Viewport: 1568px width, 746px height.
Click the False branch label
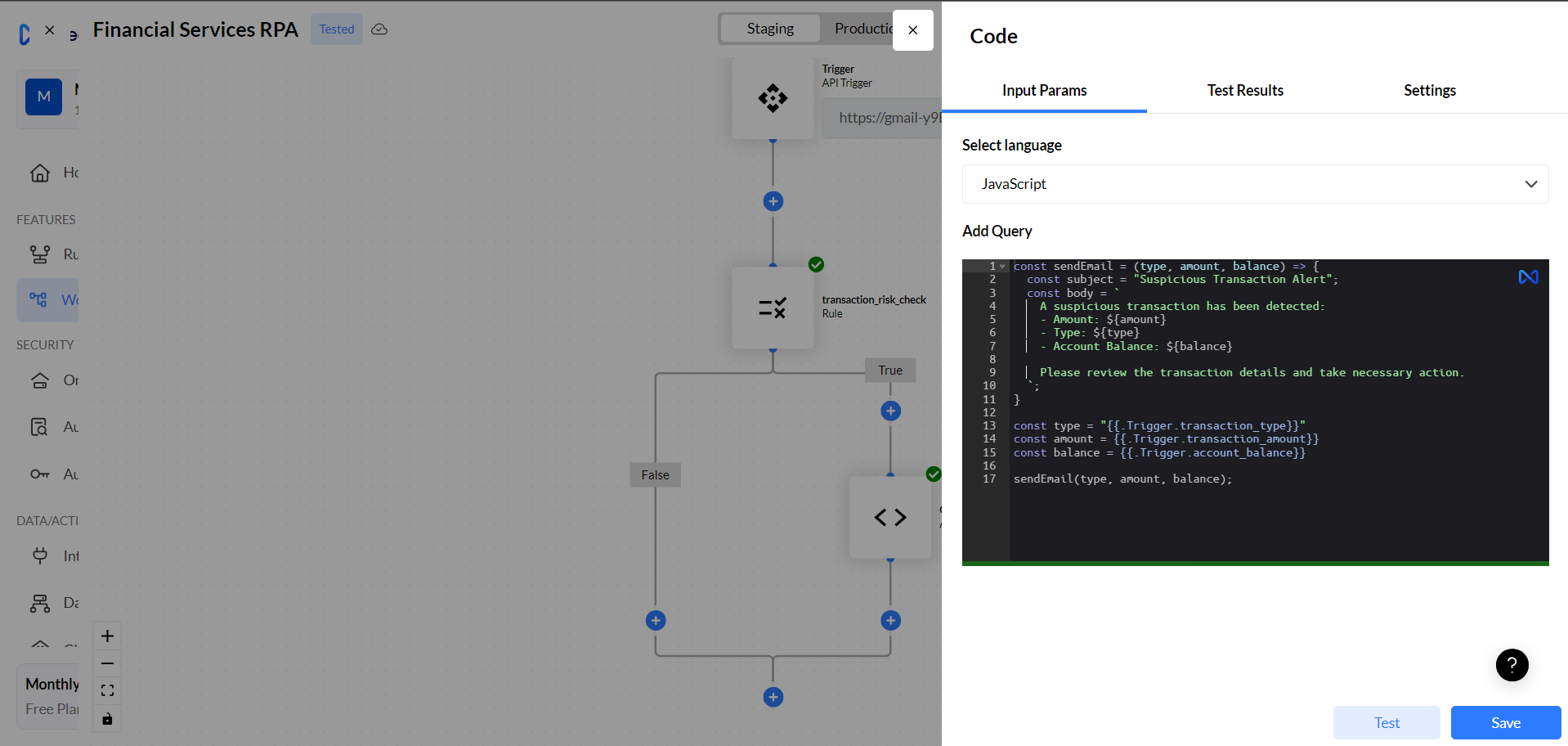655,475
